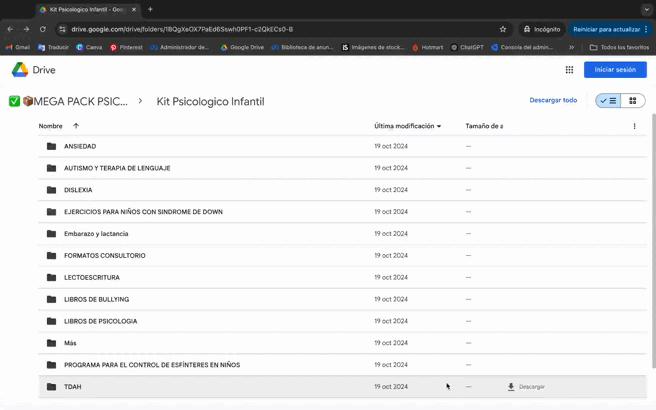The image size is (656, 410).
Task: Switch to grid layout view
Action: 632,101
